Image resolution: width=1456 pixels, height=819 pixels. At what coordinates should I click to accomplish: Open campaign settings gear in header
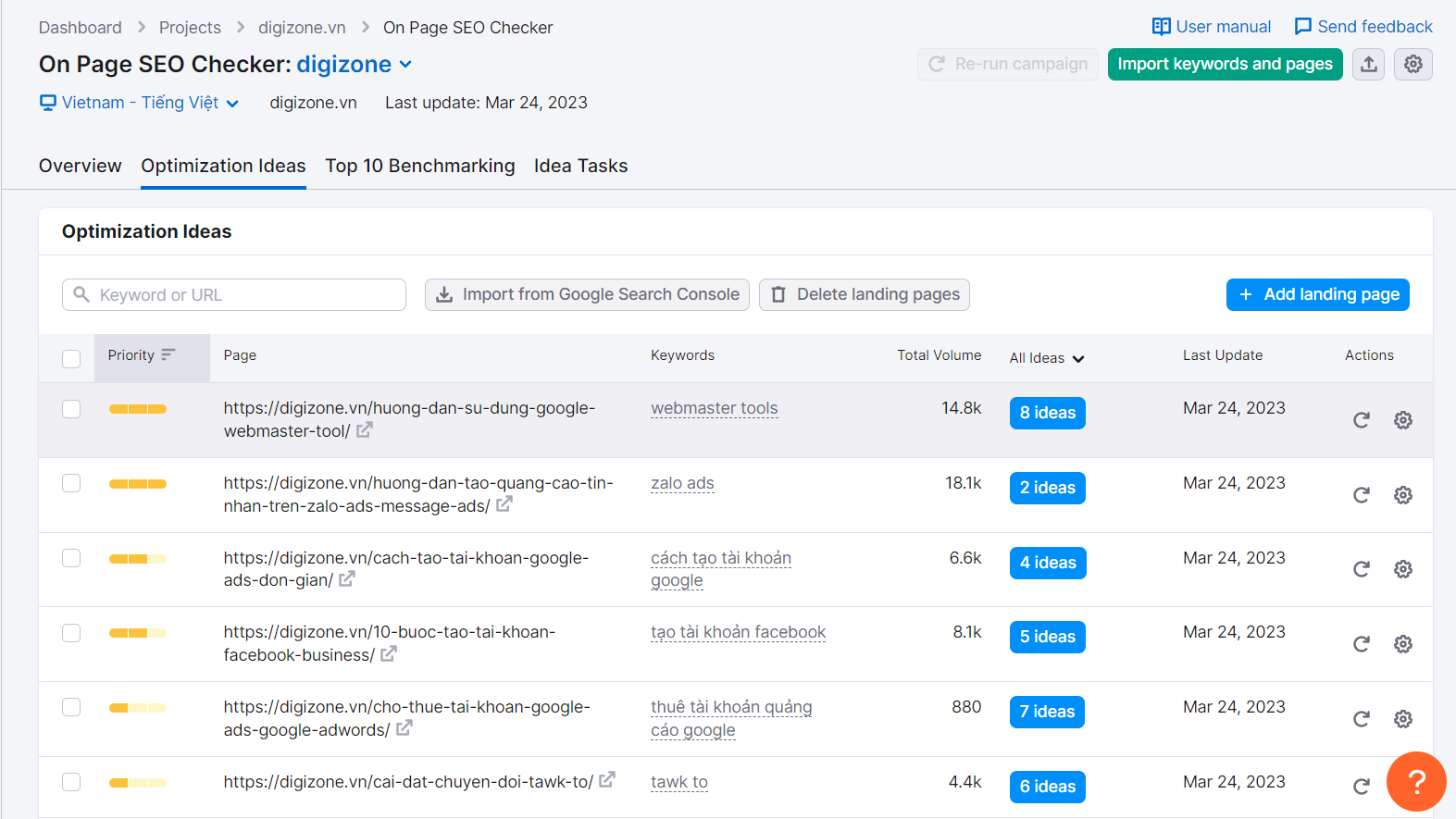tap(1413, 64)
